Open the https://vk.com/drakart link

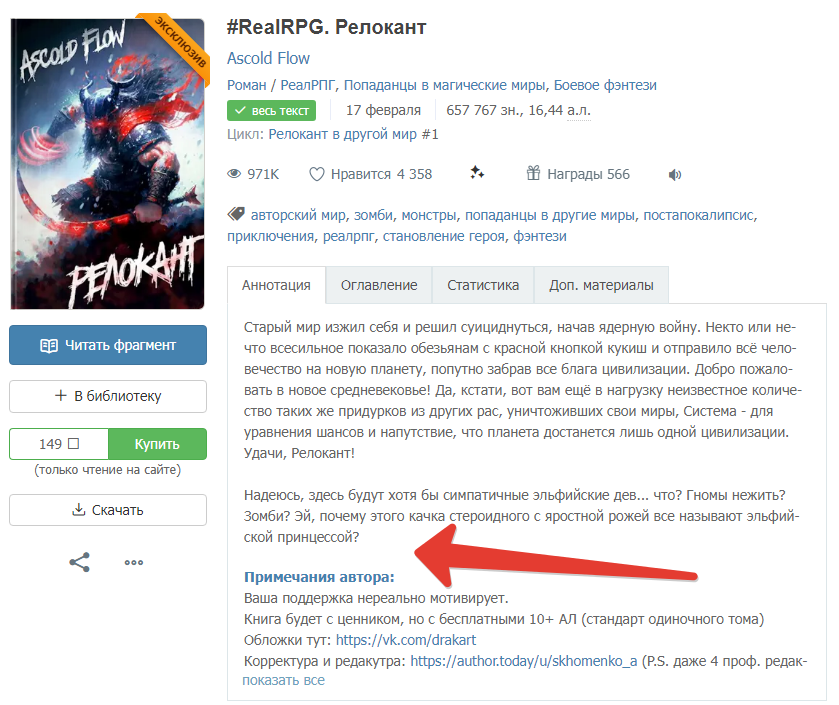point(406,640)
